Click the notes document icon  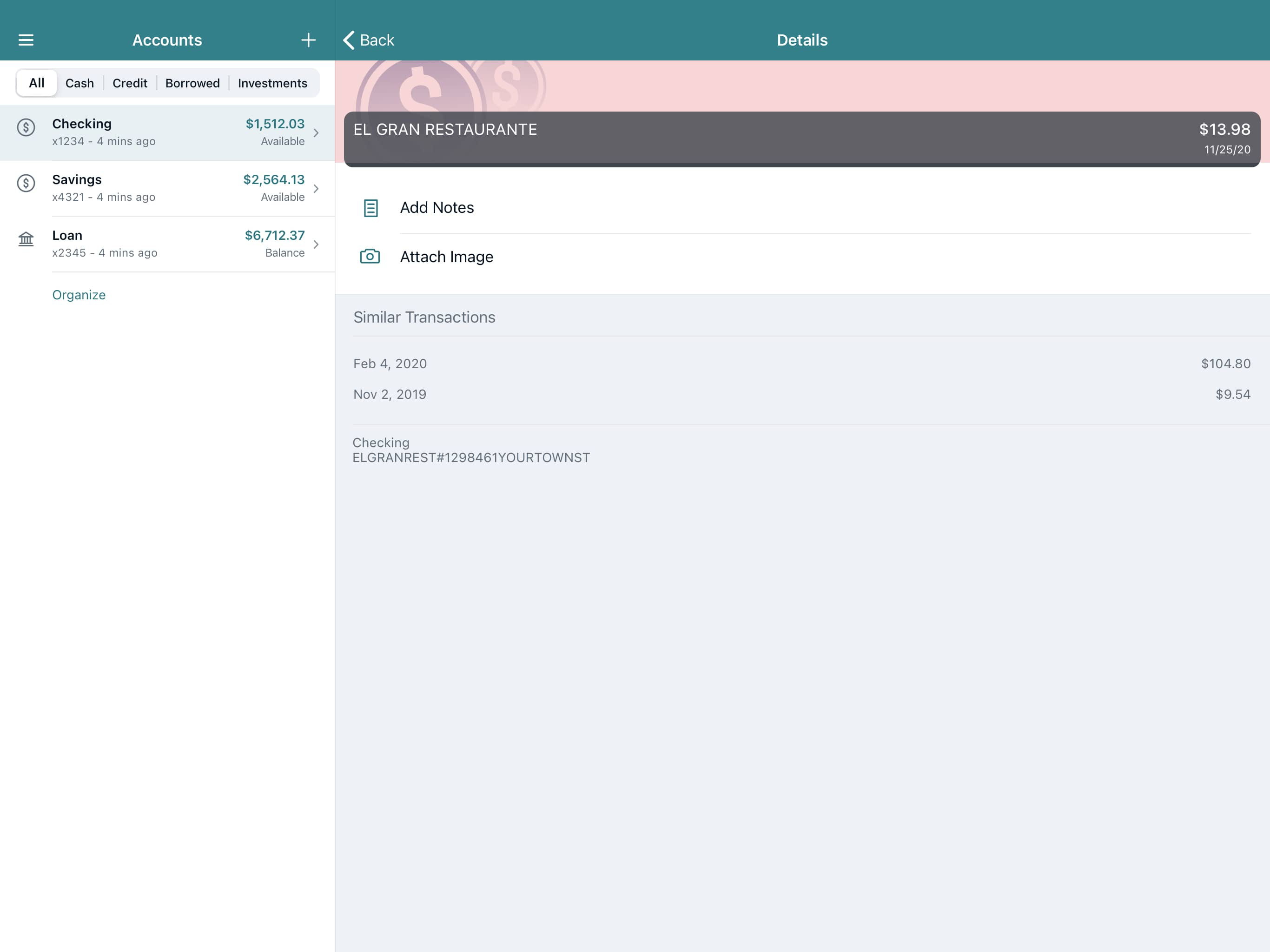[x=371, y=208]
